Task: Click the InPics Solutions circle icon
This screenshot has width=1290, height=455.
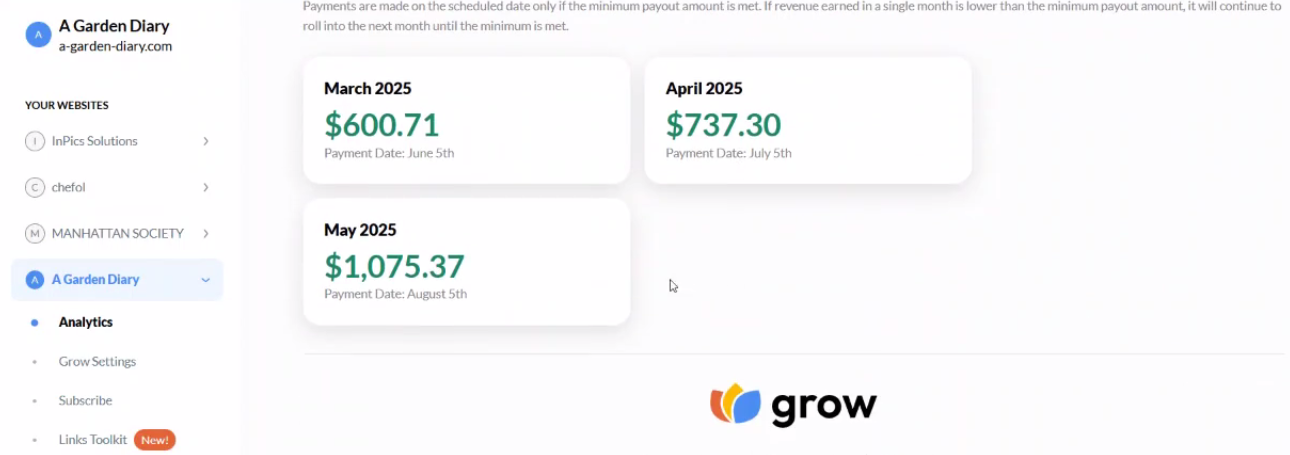Action: tap(35, 141)
